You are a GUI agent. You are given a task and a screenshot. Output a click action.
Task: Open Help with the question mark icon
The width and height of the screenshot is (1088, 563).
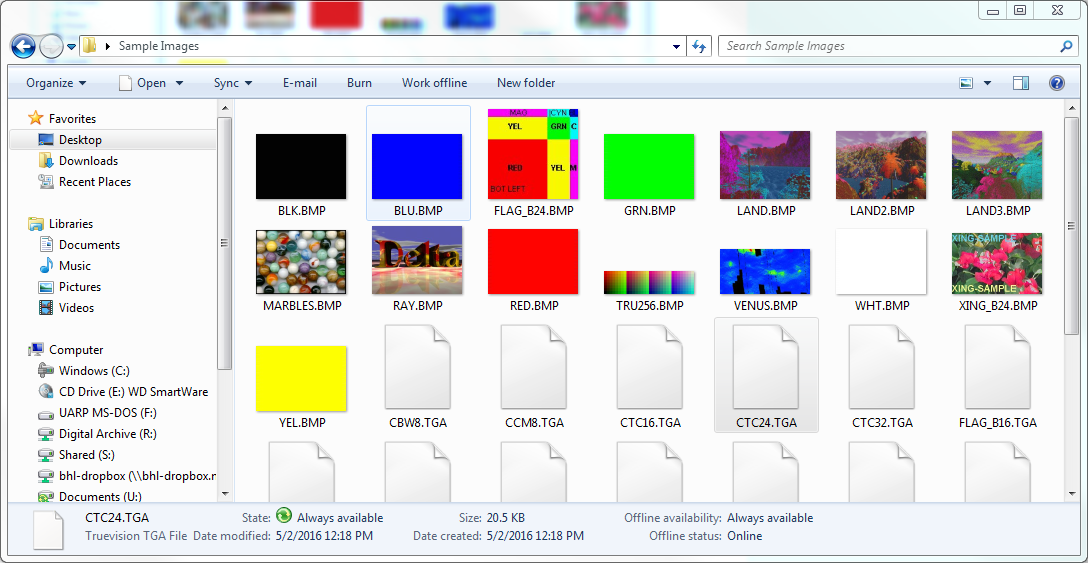(x=1057, y=83)
